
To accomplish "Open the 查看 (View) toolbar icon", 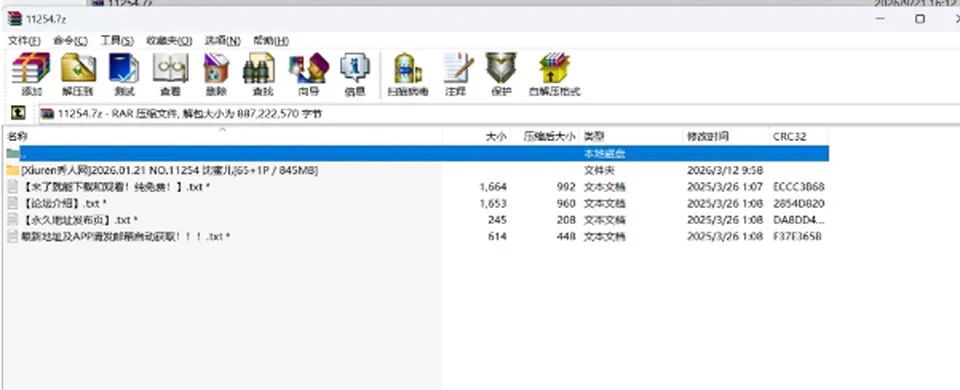I will click(170, 74).
